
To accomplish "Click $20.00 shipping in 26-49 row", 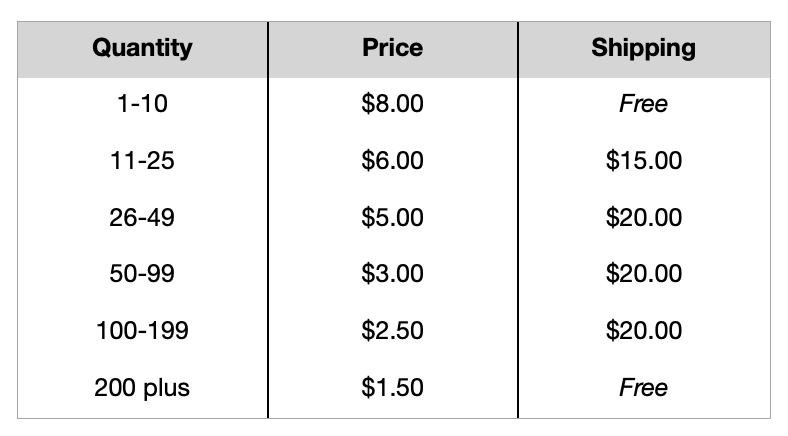I will 643,217.
